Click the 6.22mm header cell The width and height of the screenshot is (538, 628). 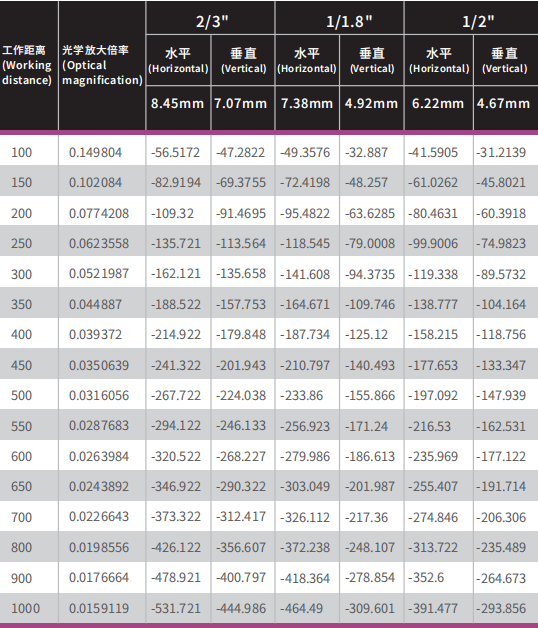pyautogui.click(x=439, y=103)
